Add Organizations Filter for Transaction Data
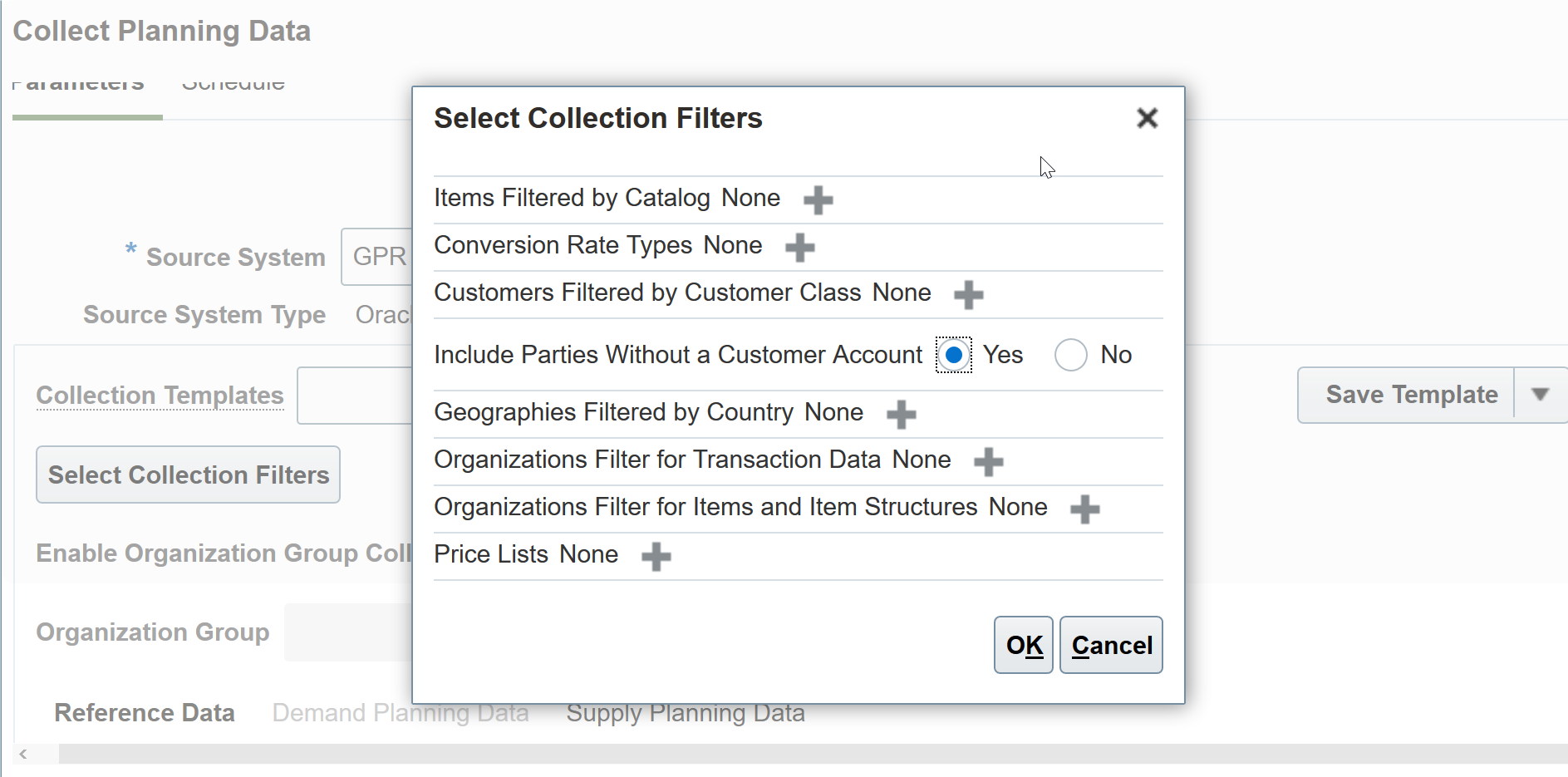Image resolution: width=1568 pixels, height=777 pixels. (x=988, y=461)
